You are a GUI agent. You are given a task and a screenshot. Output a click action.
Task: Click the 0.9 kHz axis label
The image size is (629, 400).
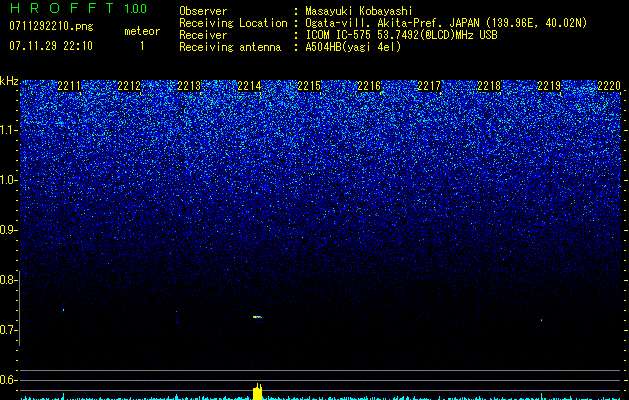[x=6, y=230]
